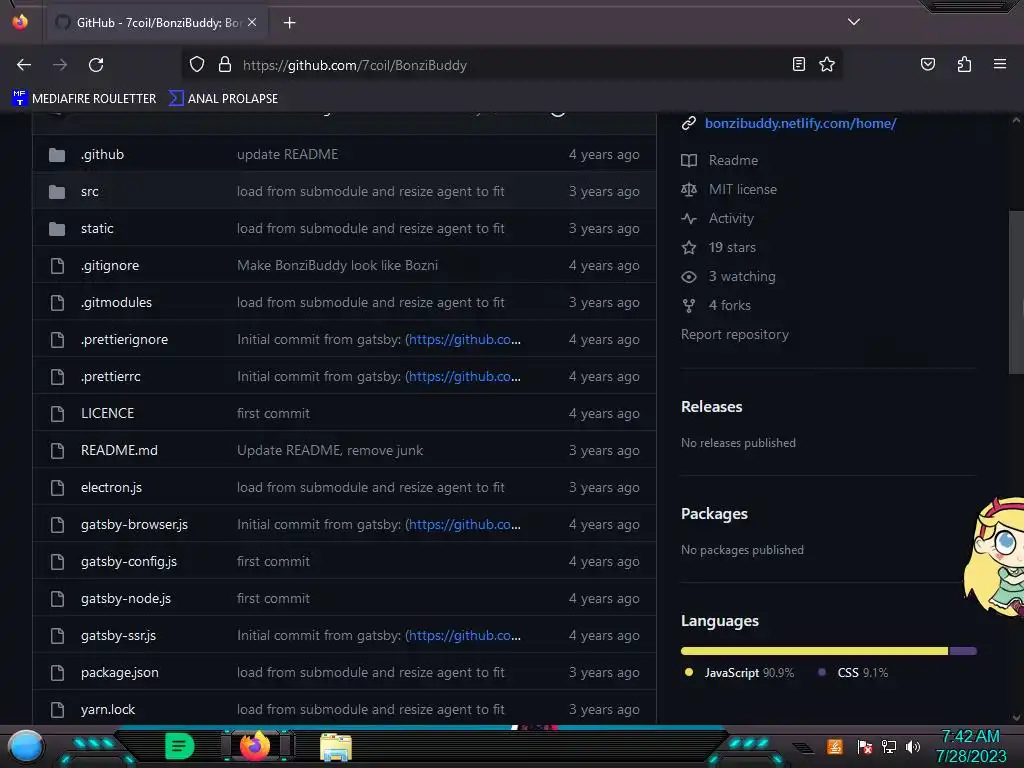Image resolution: width=1024 pixels, height=768 pixels.
Task: Open 'Make BonziBuddy look like Bozni' commit
Action: point(337,266)
